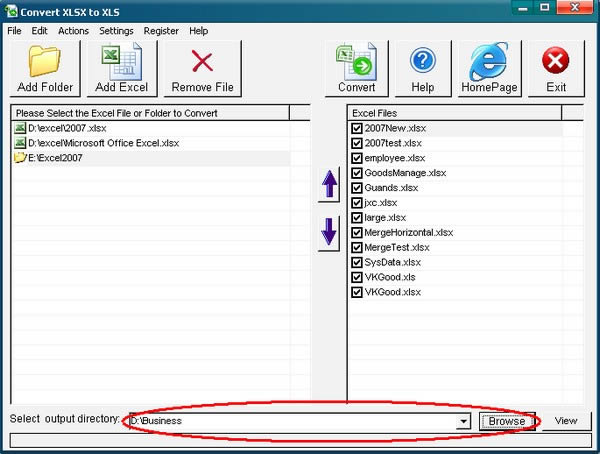Toggle the large.xlsx checkbox
Image resolution: width=600 pixels, height=454 pixels.
tap(357, 218)
